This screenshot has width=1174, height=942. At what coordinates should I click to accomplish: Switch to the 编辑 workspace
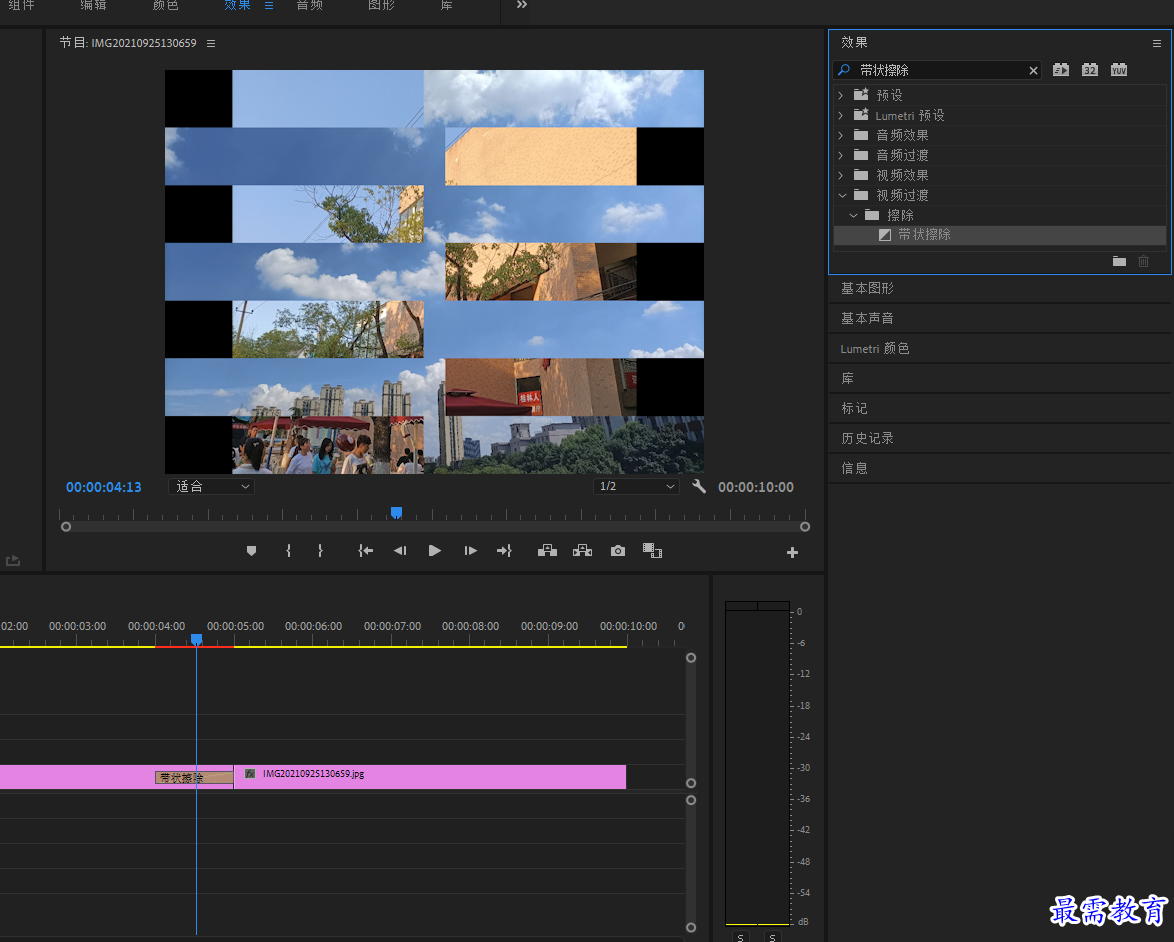94,5
